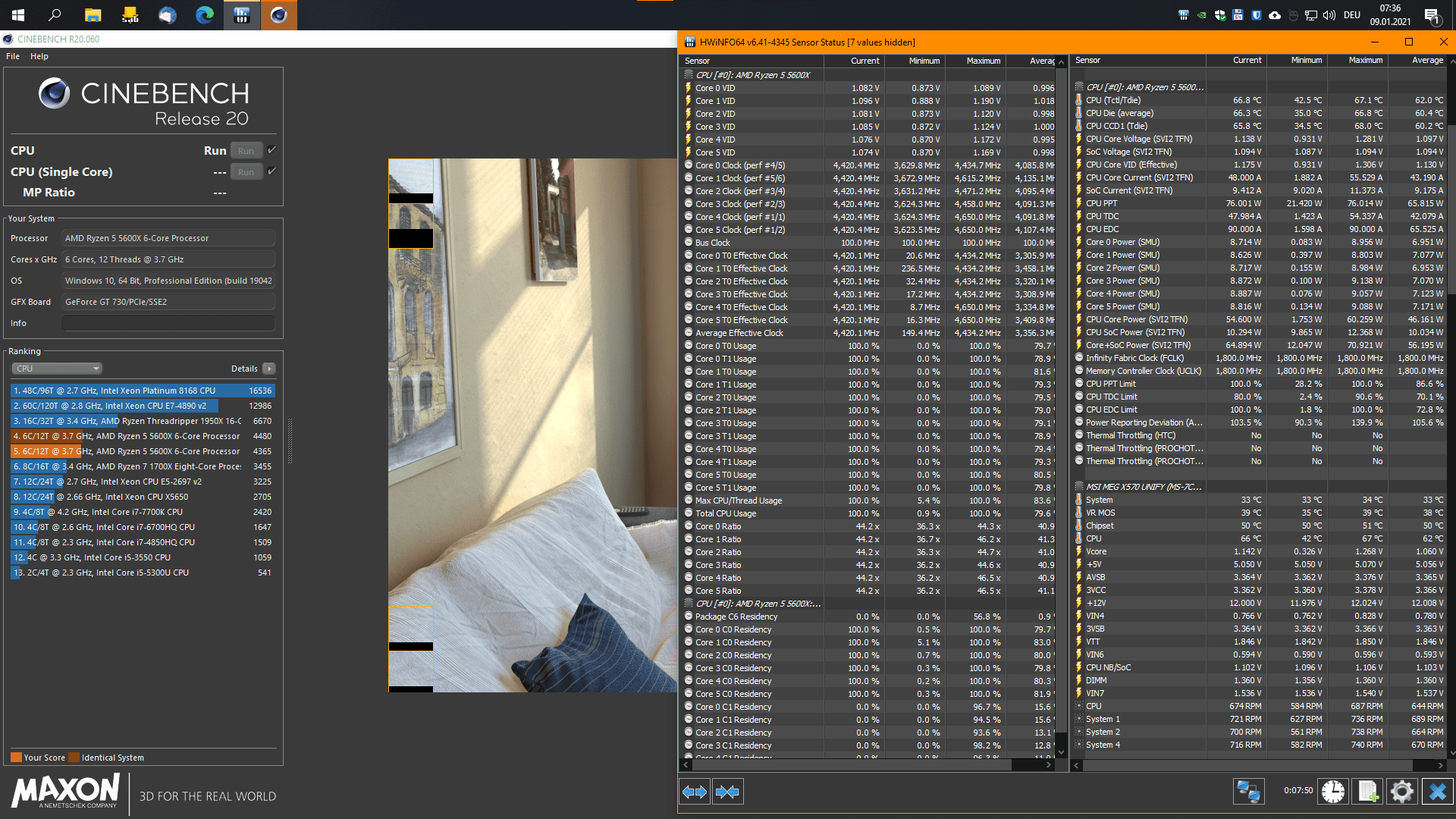This screenshot has width=1456, height=819.
Task: Click taskbar clock 07:36
Action: tap(1390, 15)
